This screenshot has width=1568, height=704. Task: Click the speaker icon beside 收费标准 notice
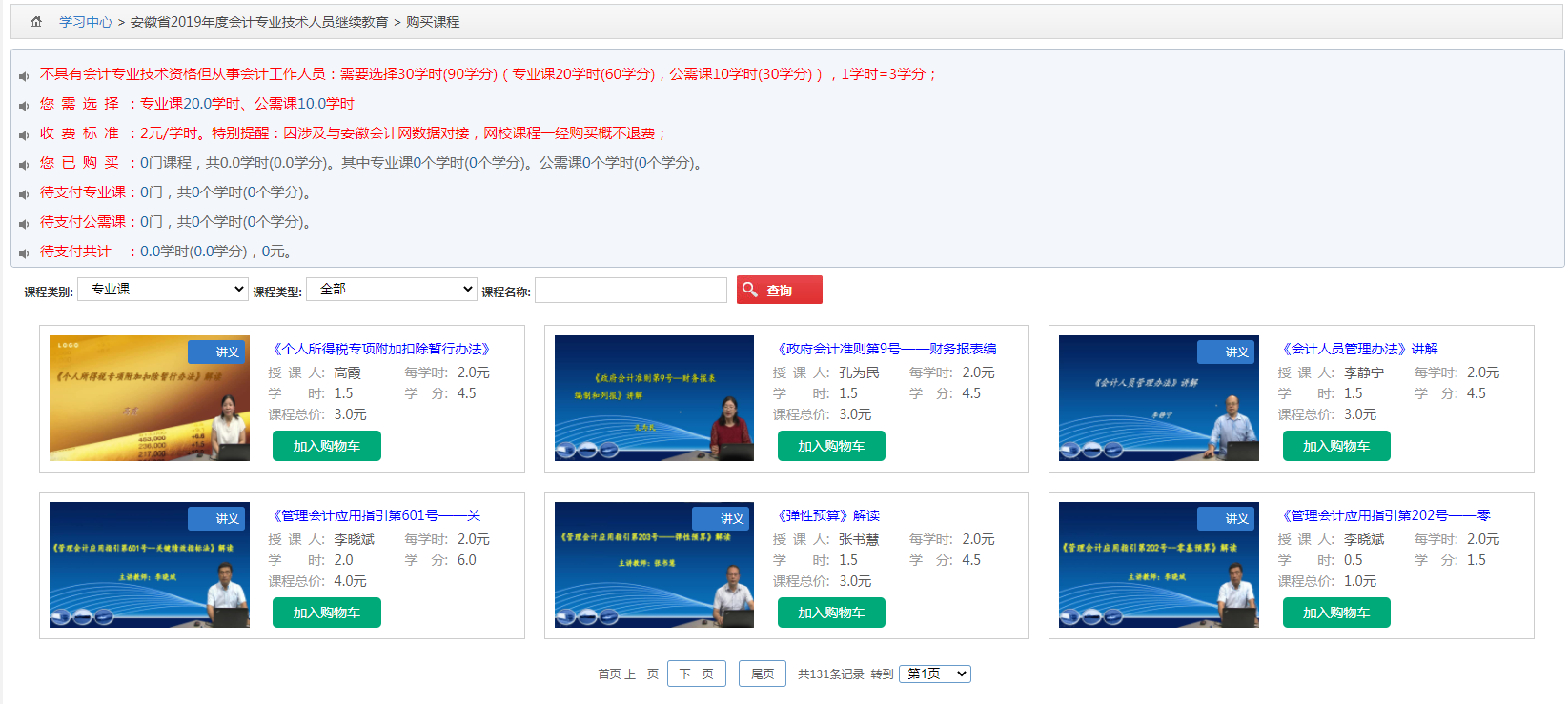[24, 135]
